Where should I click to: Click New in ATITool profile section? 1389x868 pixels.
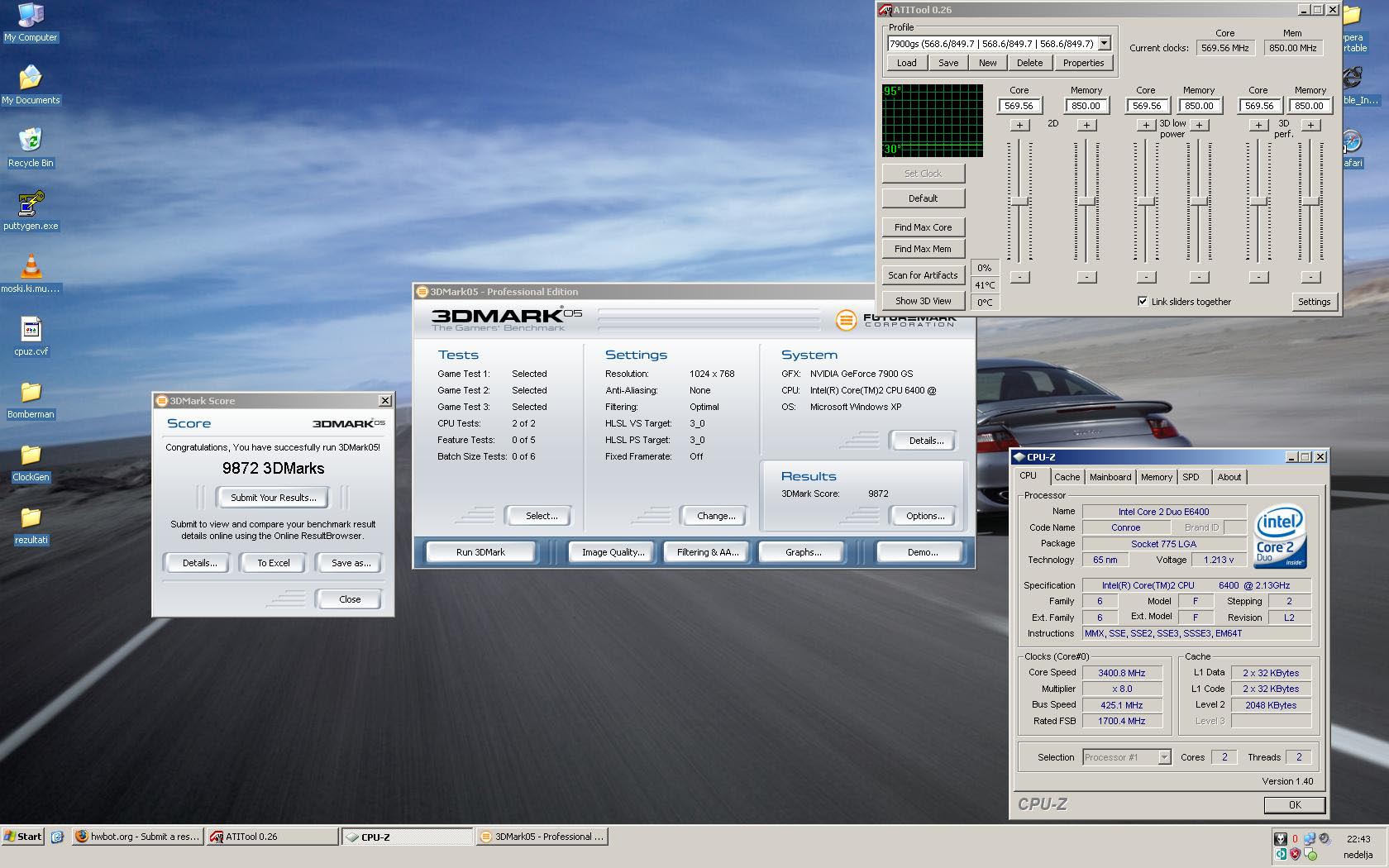click(x=988, y=63)
